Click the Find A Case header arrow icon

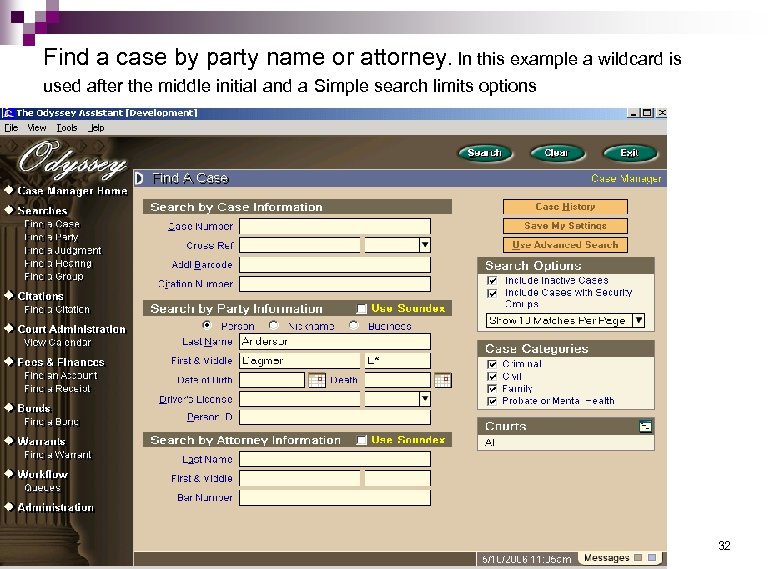tap(139, 178)
